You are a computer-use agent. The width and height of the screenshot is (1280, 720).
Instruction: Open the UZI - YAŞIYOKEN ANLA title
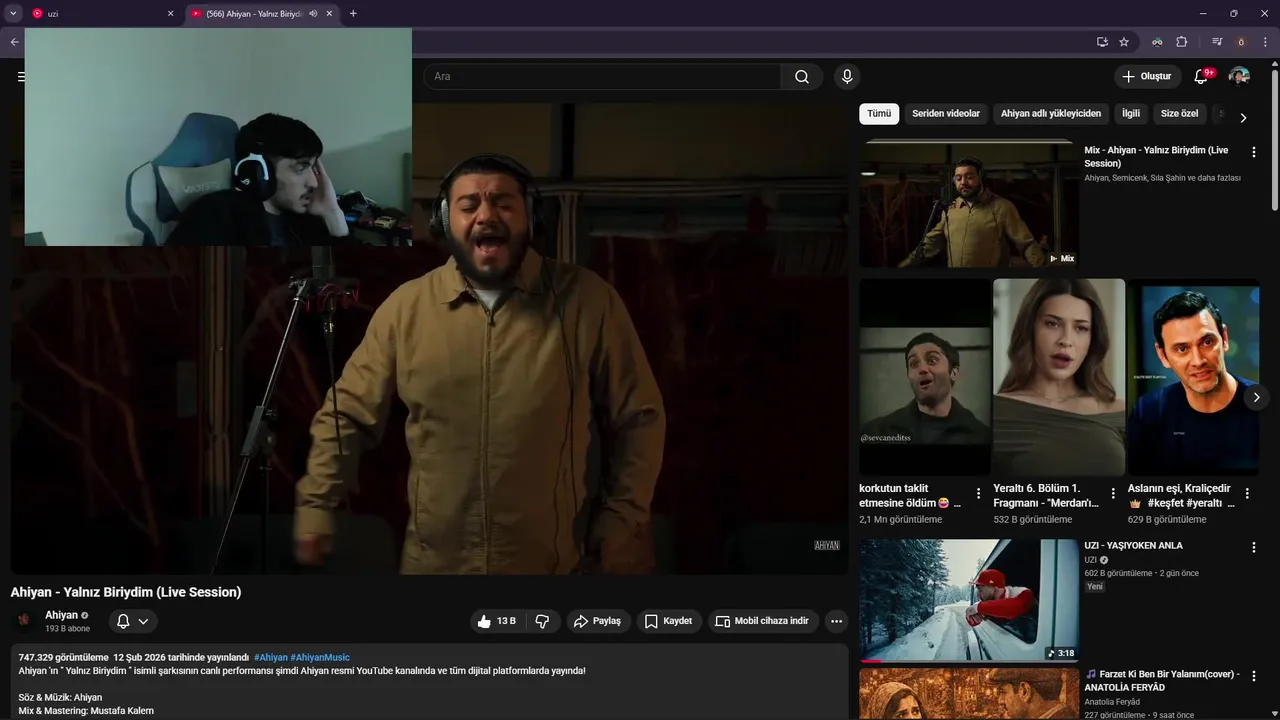[x=1134, y=546]
